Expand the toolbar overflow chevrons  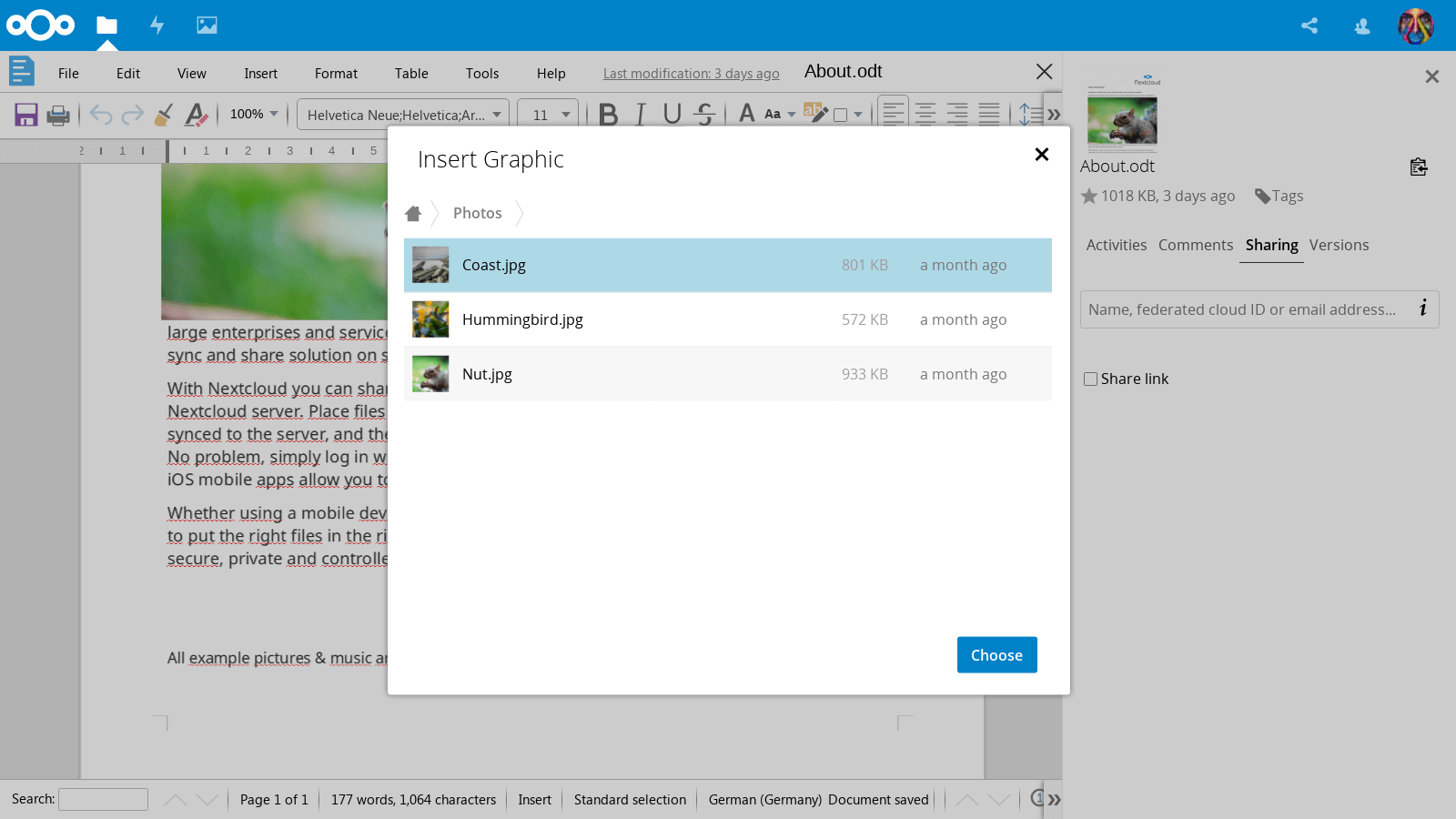point(1054,115)
